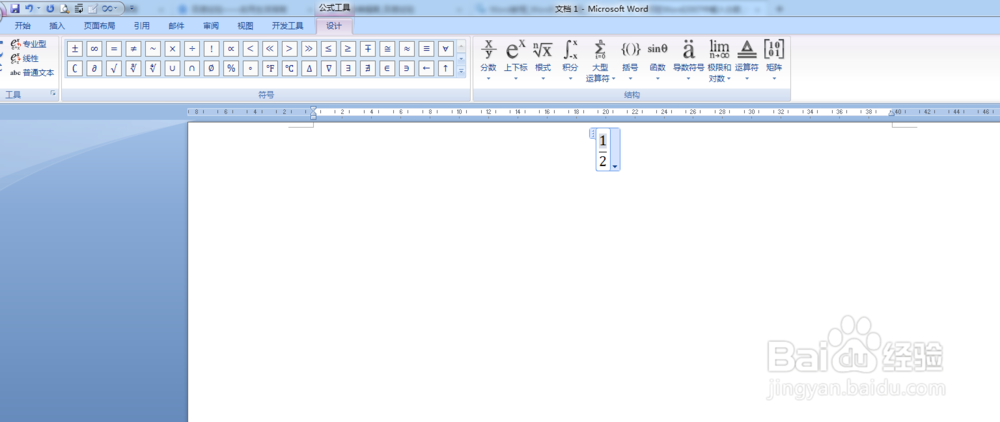Insert the minus-plus (∓) symbol

367,48
